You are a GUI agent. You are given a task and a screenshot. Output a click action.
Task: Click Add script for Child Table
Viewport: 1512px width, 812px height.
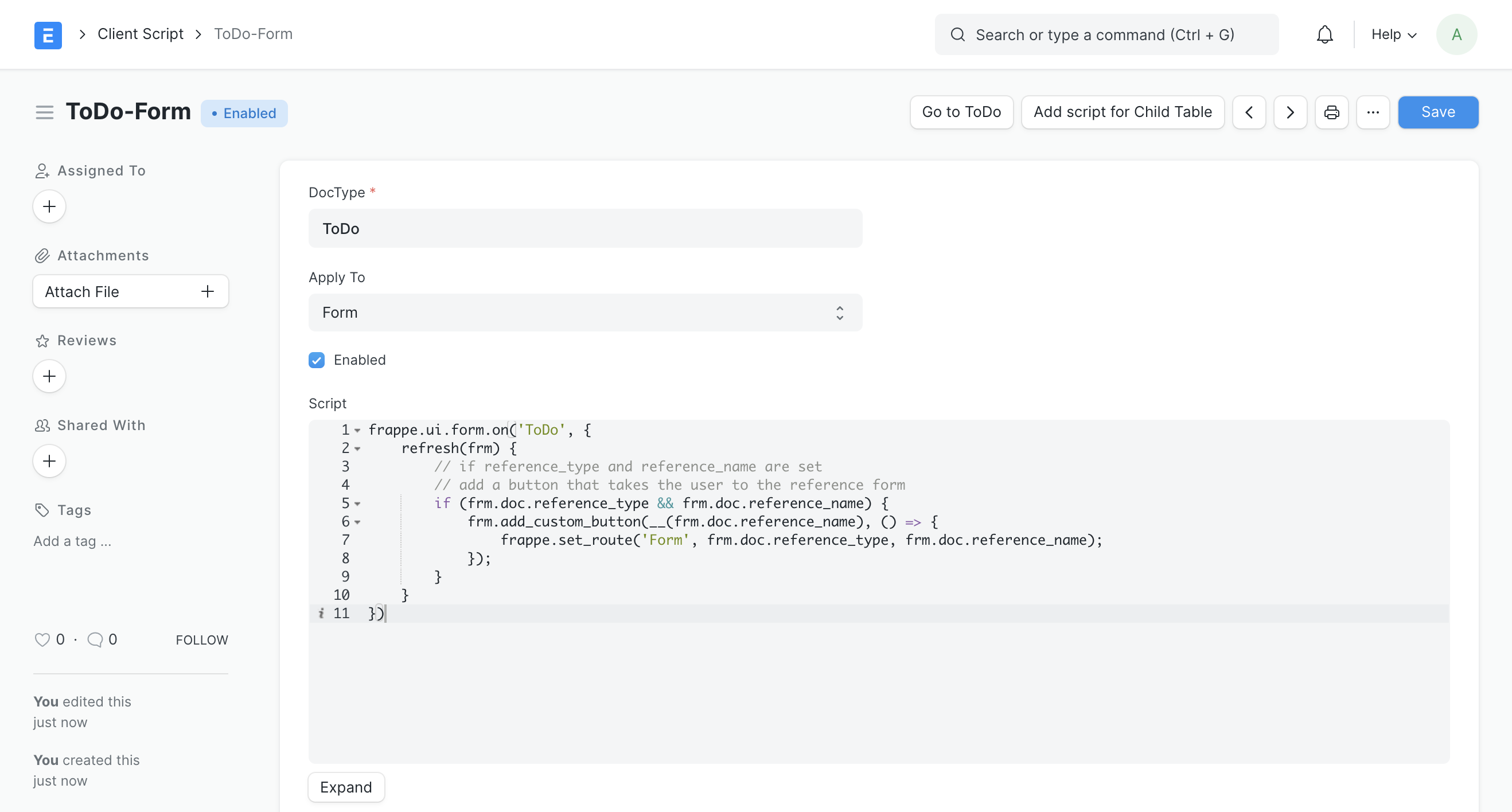1123,112
